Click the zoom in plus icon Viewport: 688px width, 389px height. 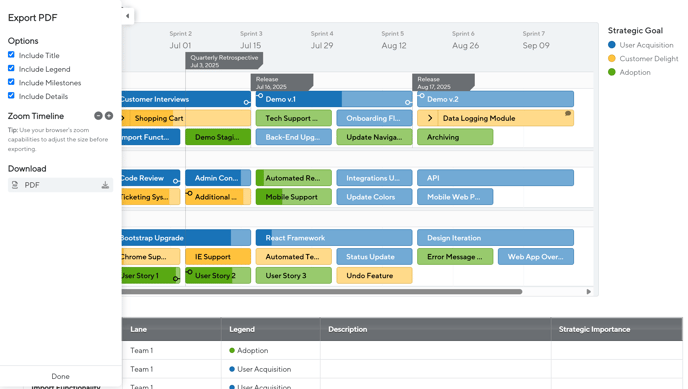tap(109, 116)
